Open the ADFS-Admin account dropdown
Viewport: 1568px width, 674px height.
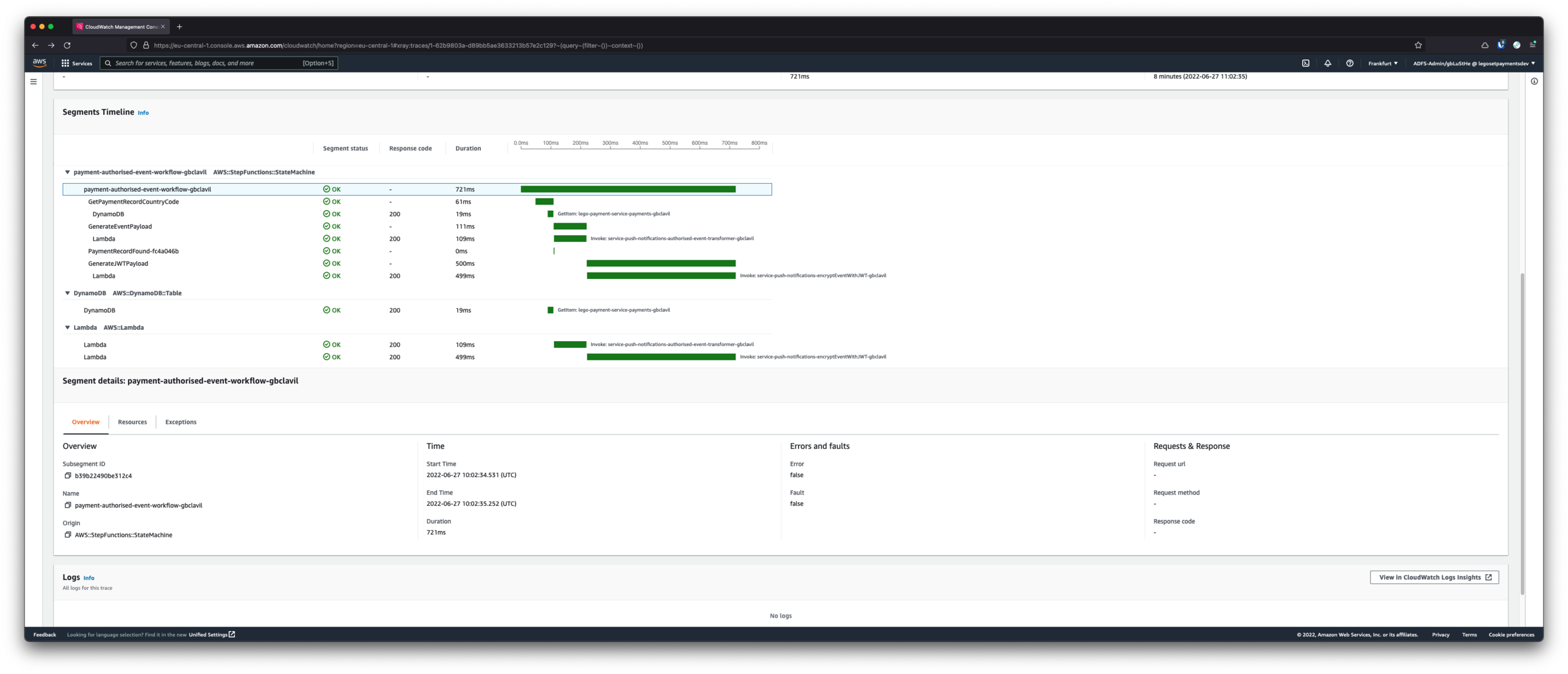coord(1473,63)
